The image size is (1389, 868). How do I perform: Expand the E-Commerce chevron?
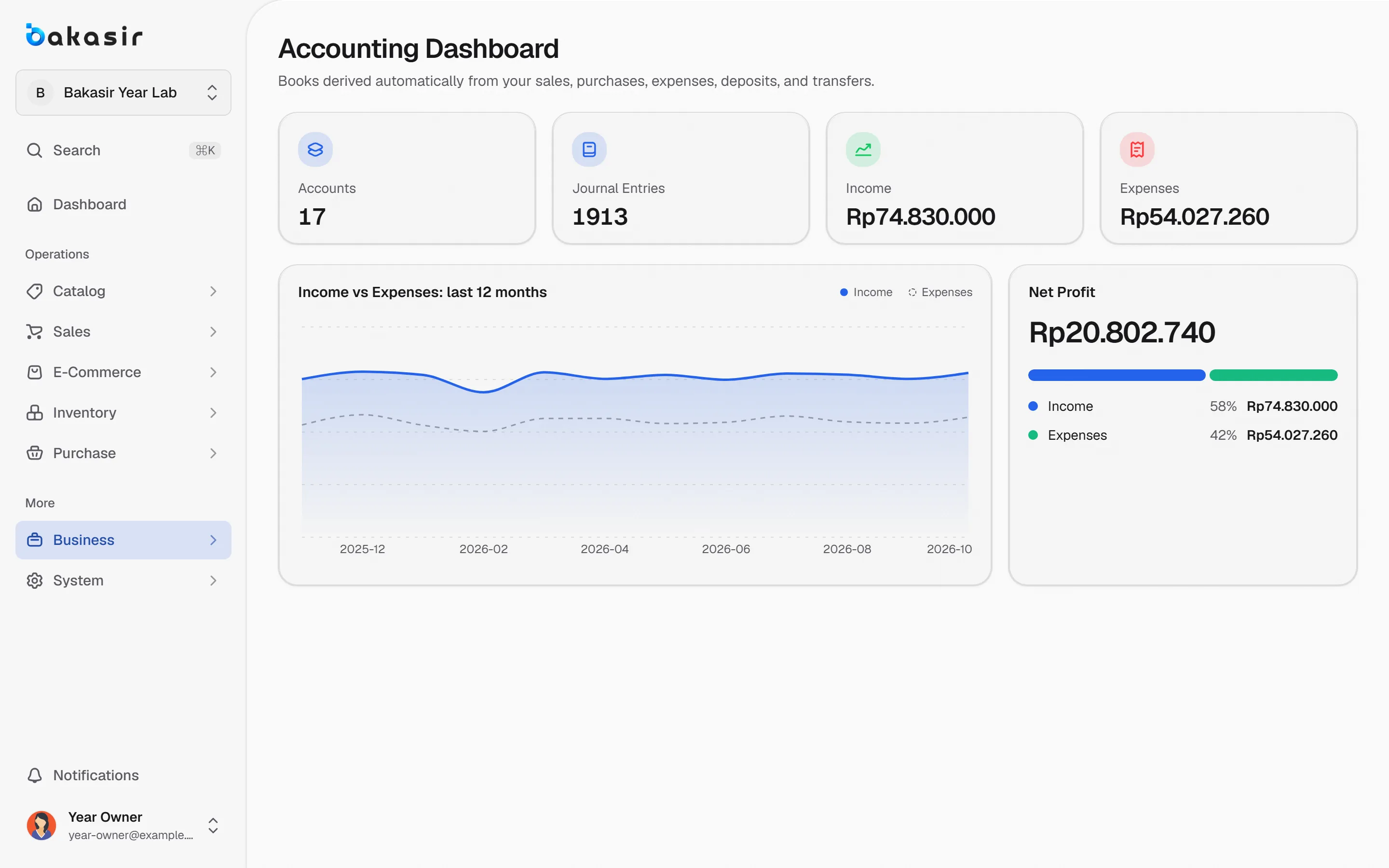tap(214, 372)
